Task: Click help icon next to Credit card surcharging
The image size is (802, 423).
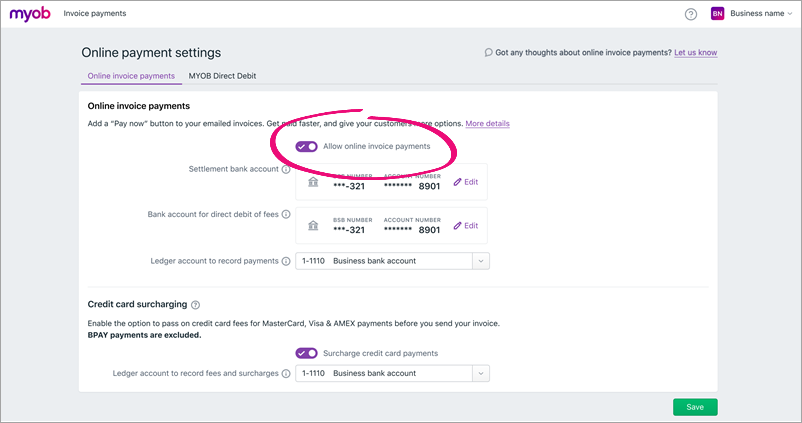Action: pos(195,305)
